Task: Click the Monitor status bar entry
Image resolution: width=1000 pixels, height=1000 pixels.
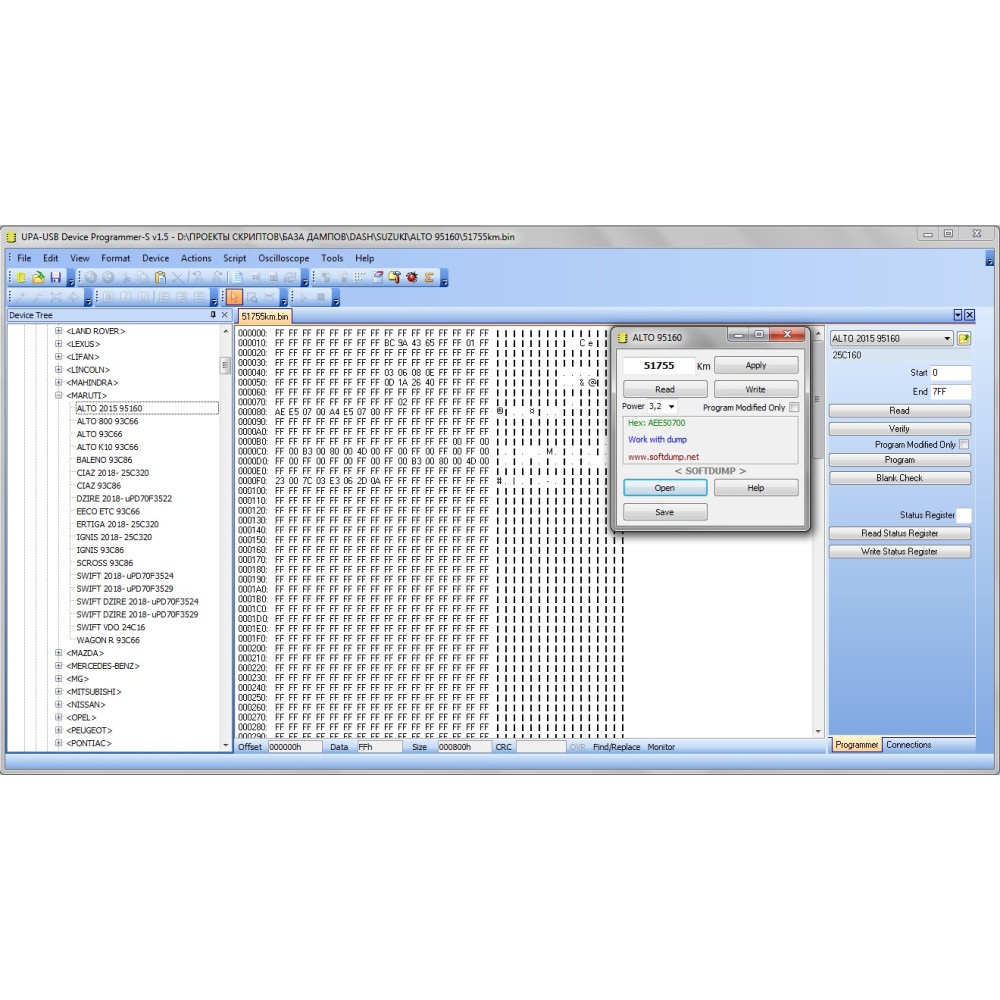Action: 661,747
